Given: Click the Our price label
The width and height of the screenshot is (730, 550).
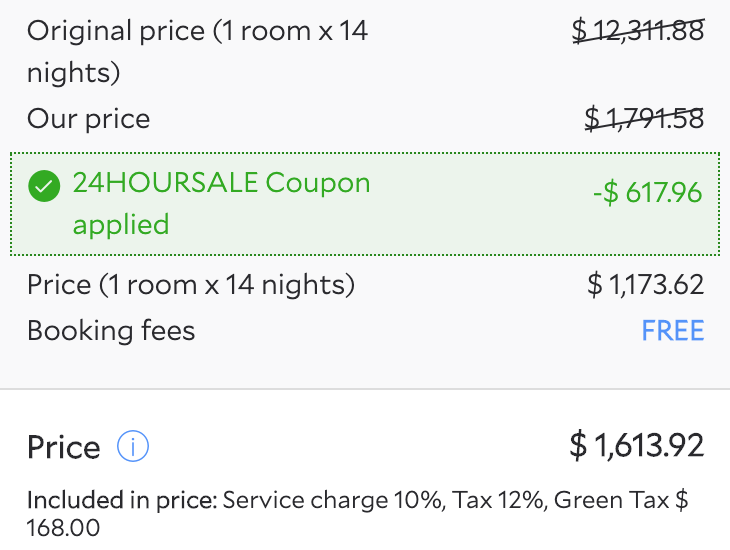Looking at the screenshot, I should [x=88, y=119].
